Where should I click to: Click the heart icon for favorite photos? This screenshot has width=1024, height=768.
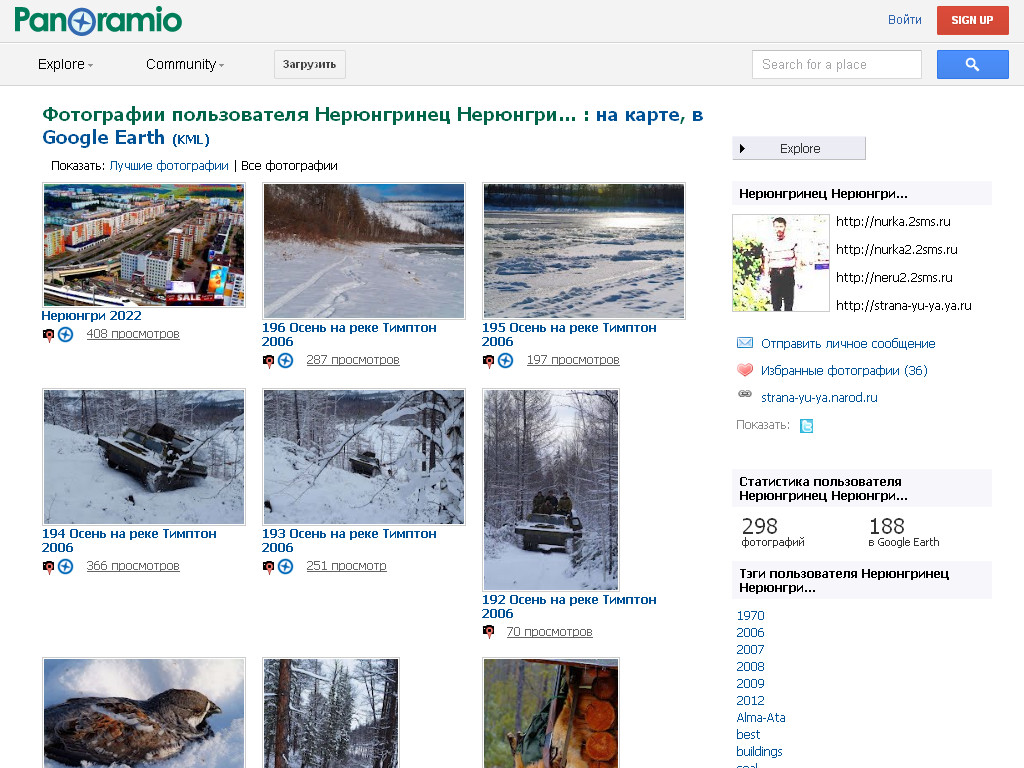(745, 370)
